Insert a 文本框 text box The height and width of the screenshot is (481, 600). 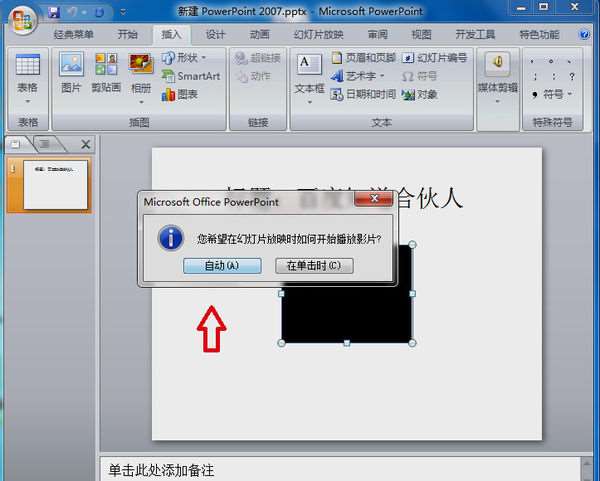tap(309, 65)
